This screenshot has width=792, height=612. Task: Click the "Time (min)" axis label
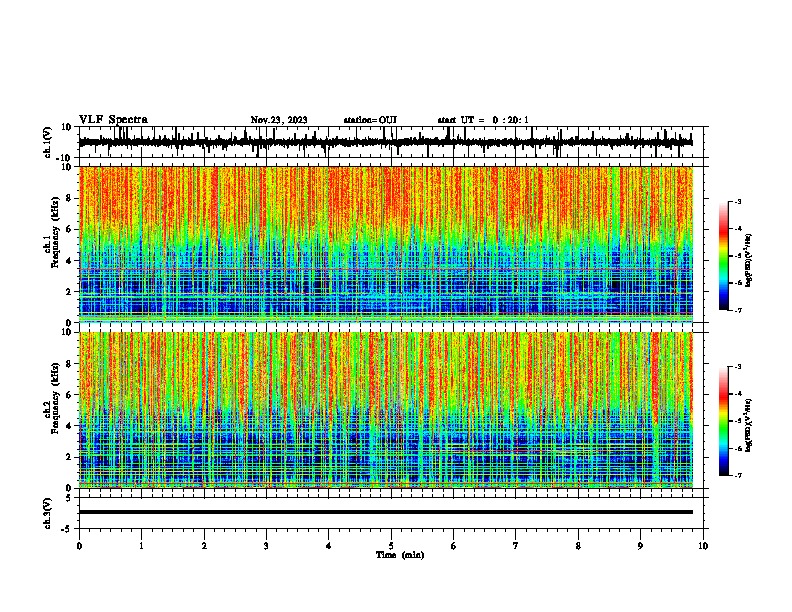(400, 555)
